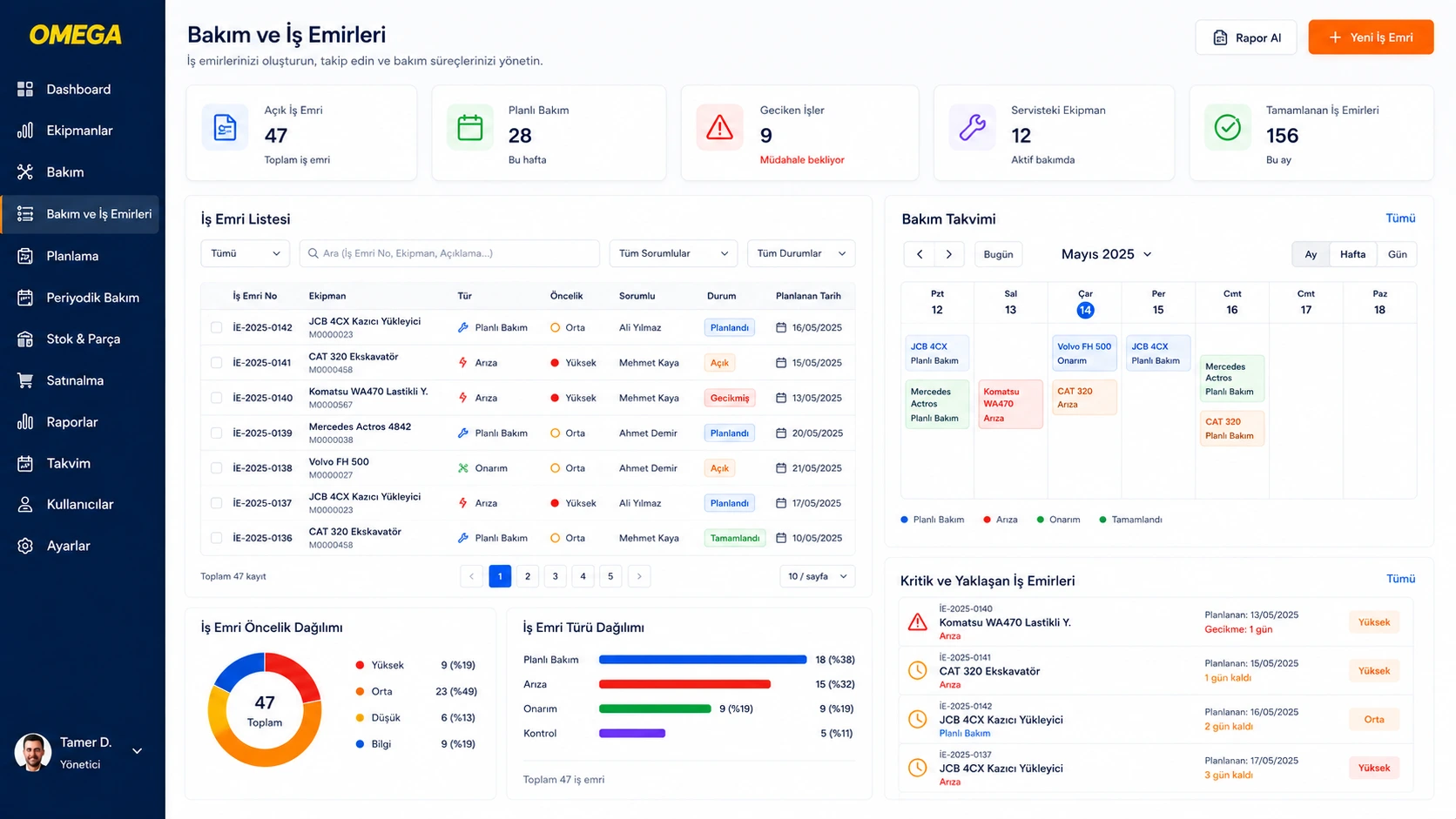Screen dimensions: 1456x819
Task: Select the İE-2025-0140 row checkbox
Action: click(x=216, y=398)
